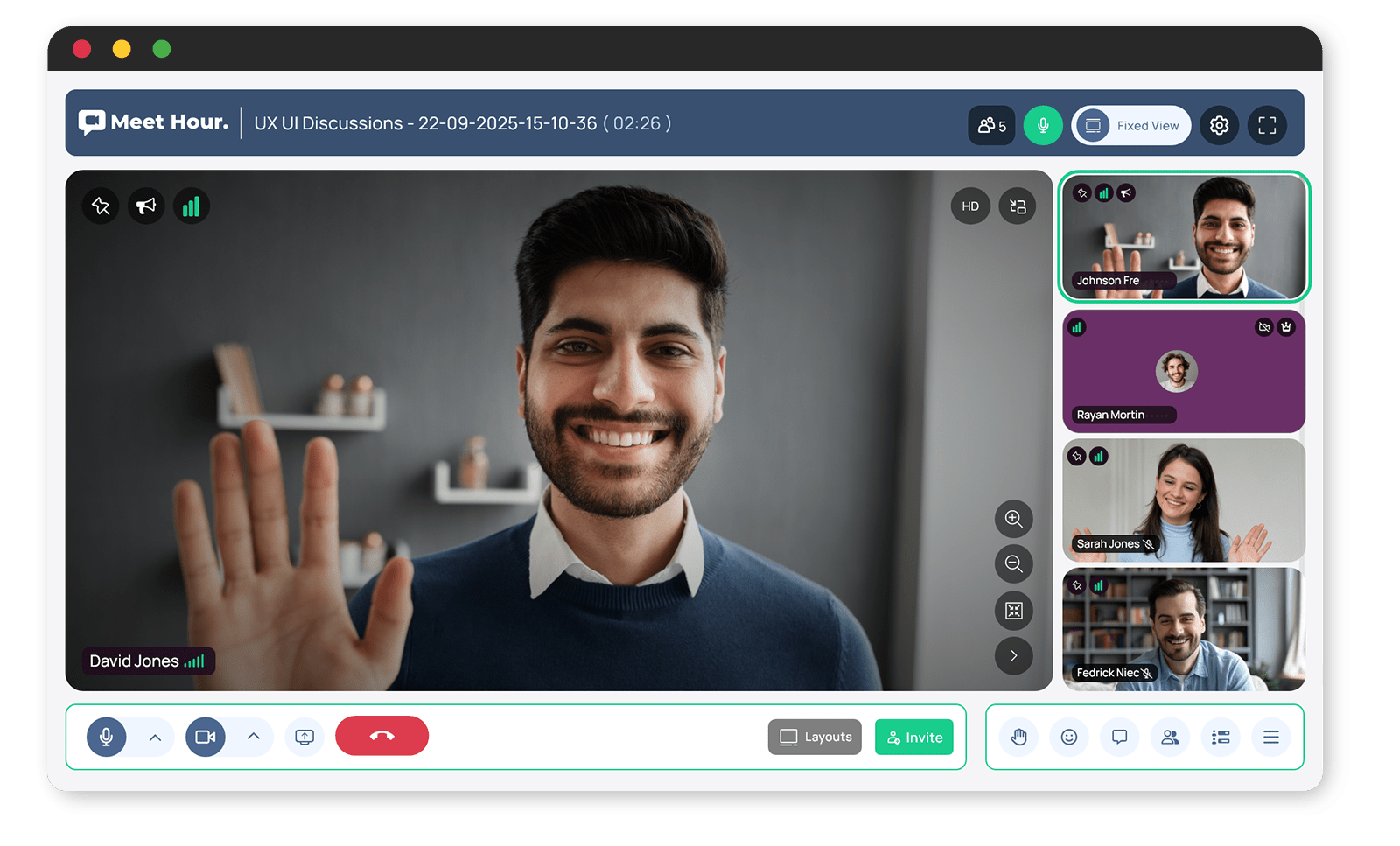Expand camera options chevron
The image size is (1400, 846).
pos(254,738)
